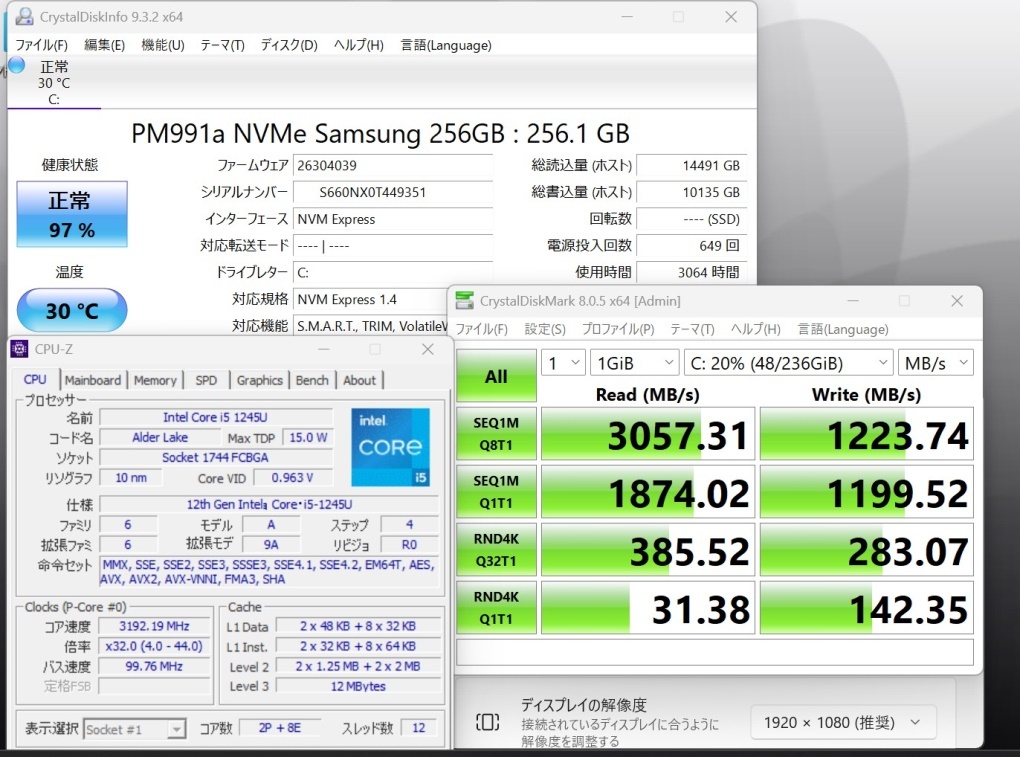Image resolution: width=1020 pixels, height=757 pixels.
Task: Click the 3192.19 MHz core speed value
Action: coord(154,626)
